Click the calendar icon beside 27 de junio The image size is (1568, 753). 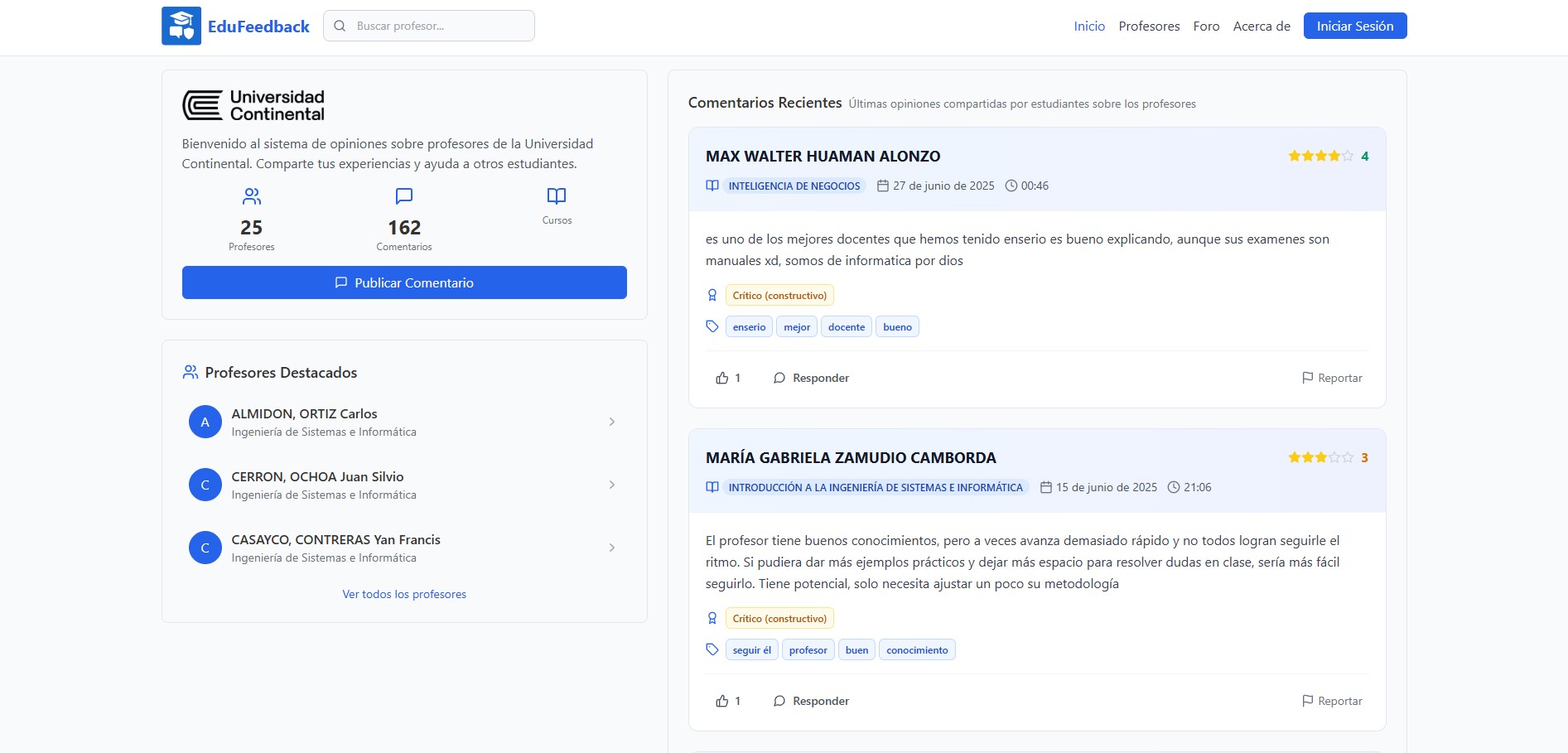pyautogui.click(x=883, y=186)
